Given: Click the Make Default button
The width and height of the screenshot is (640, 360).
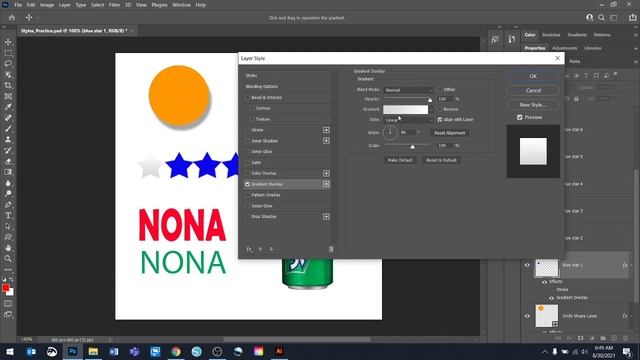Looking at the screenshot, I should [x=400, y=160].
